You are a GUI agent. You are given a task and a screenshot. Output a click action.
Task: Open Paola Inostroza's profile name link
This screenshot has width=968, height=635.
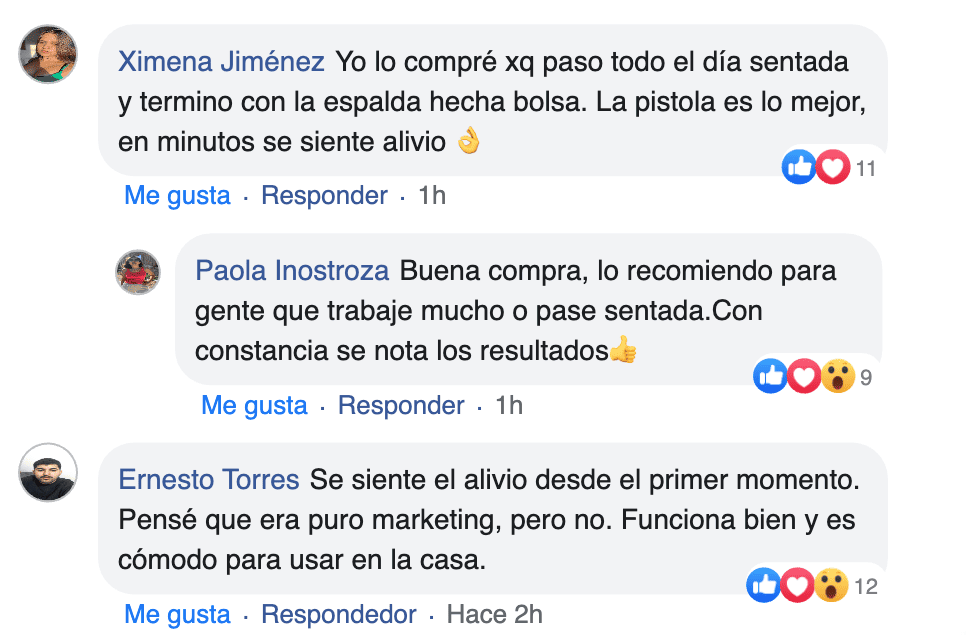click(x=293, y=271)
